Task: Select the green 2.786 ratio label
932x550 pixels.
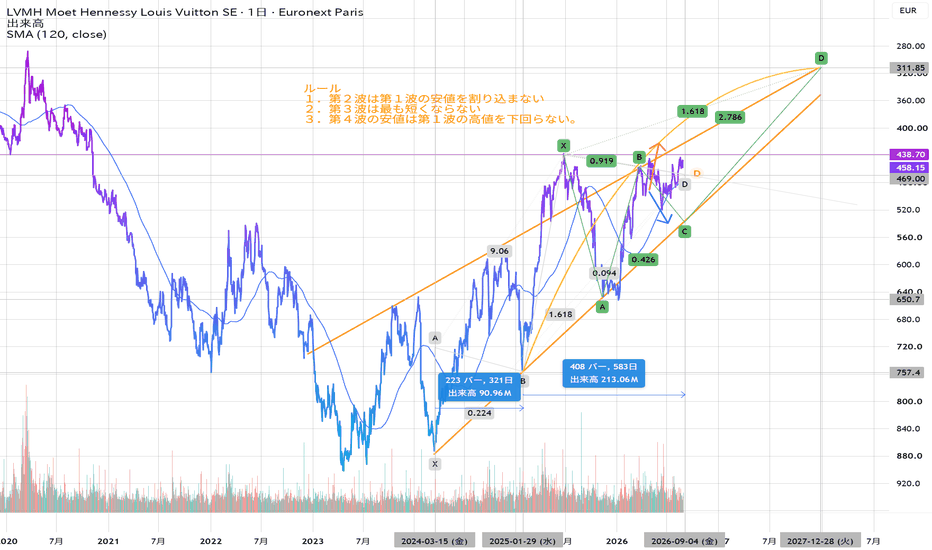Action: [x=730, y=117]
